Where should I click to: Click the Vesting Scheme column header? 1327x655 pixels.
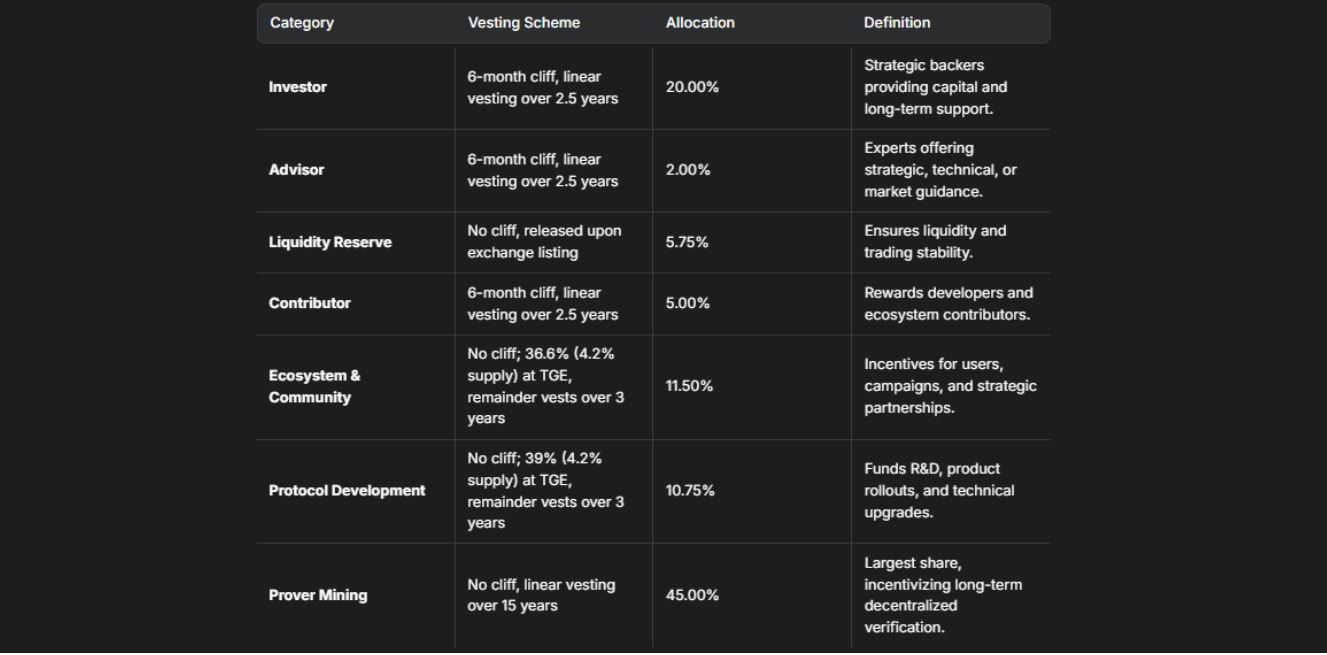point(523,23)
